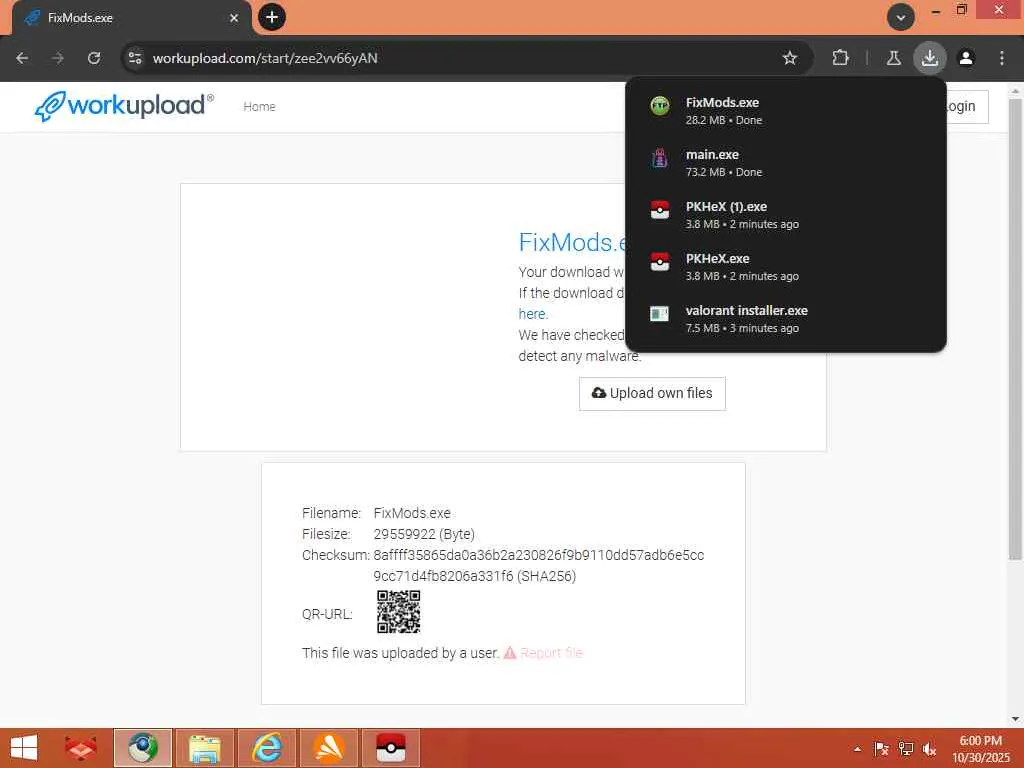Click the 'here' download link
Viewport: 1024px width, 768px height.
(x=532, y=314)
